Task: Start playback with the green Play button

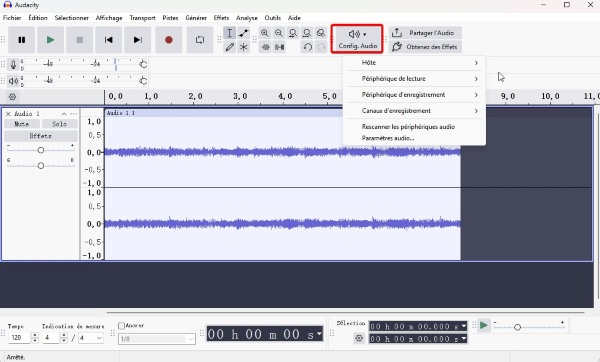Action: tap(50, 40)
